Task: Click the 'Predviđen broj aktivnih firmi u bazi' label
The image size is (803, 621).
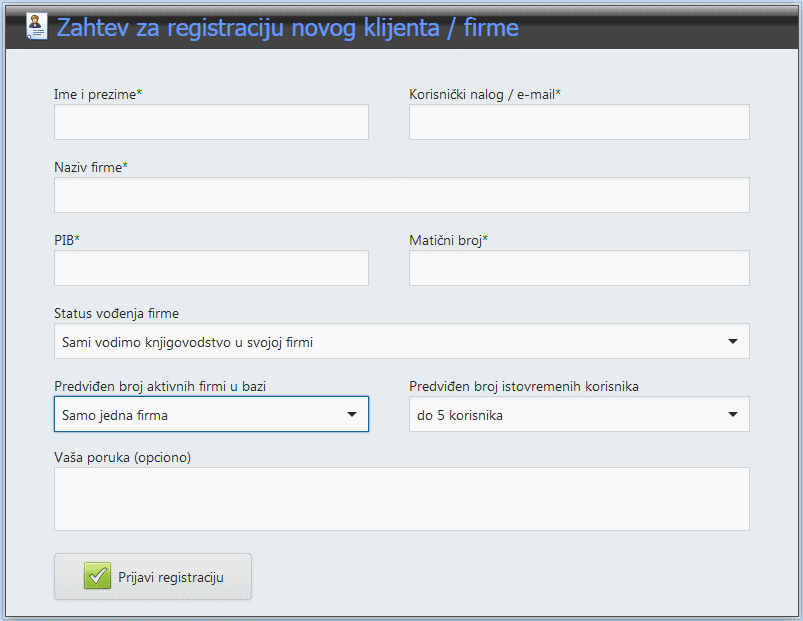Action: pyautogui.click(x=159, y=386)
